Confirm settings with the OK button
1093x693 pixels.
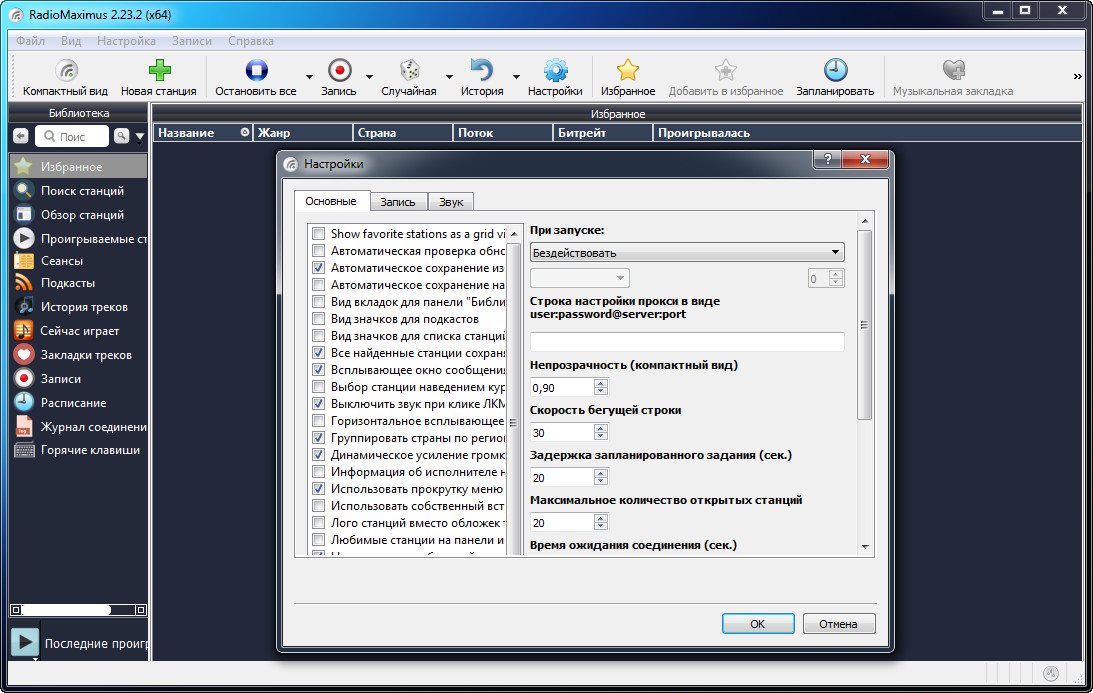click(x=758, y=623)
